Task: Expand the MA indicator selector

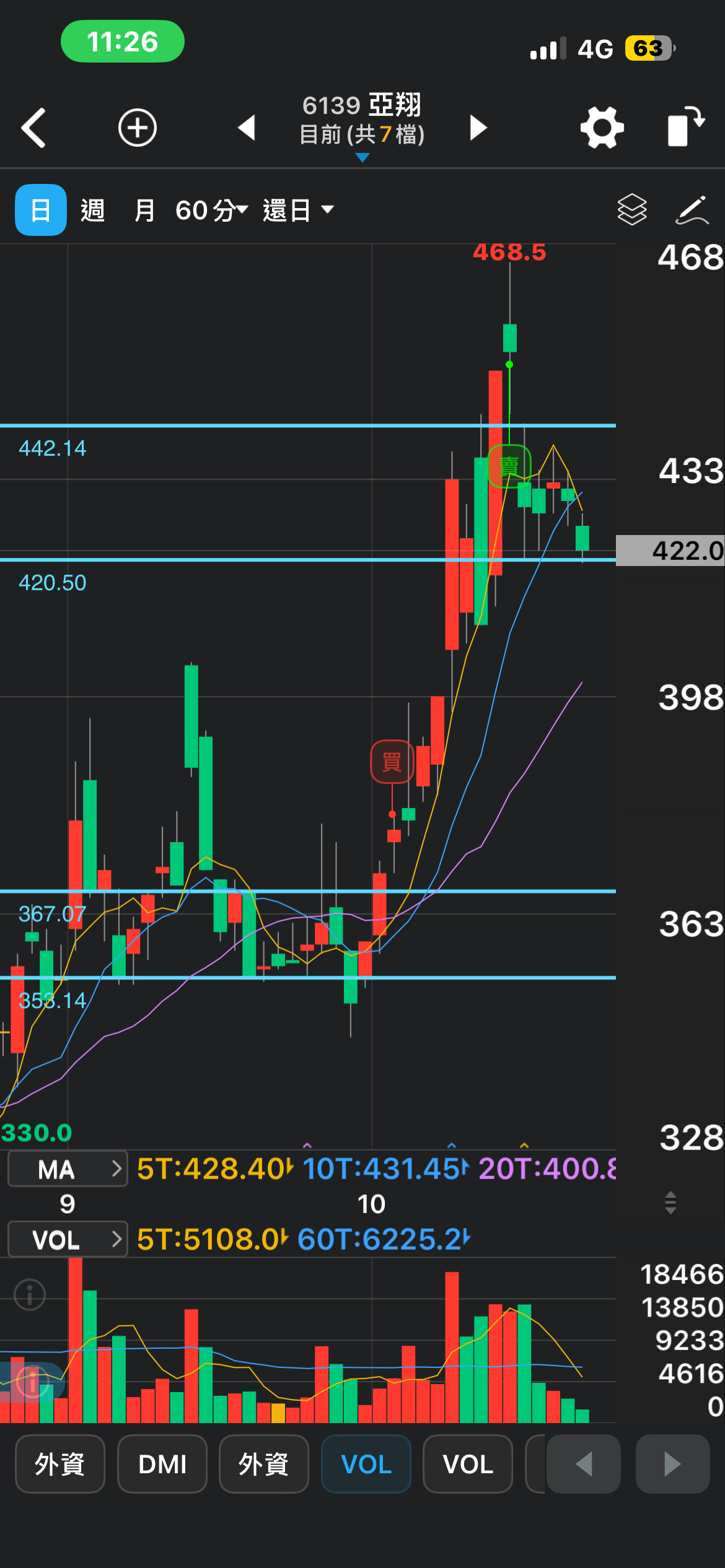Action: [68, 1169]
